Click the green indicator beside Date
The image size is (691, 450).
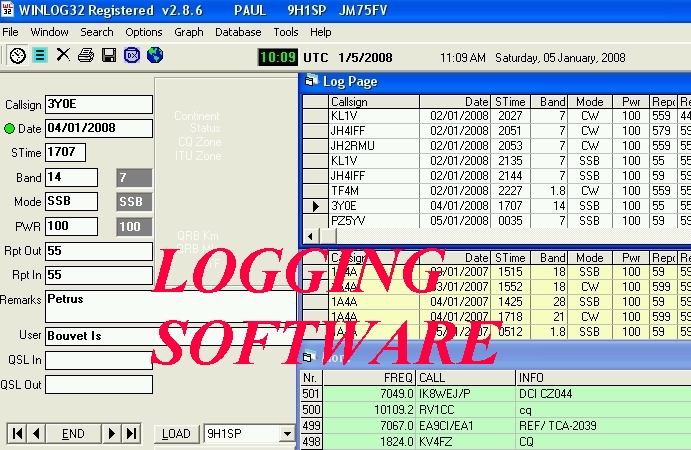pyautogui.click(x=9, y=129)
